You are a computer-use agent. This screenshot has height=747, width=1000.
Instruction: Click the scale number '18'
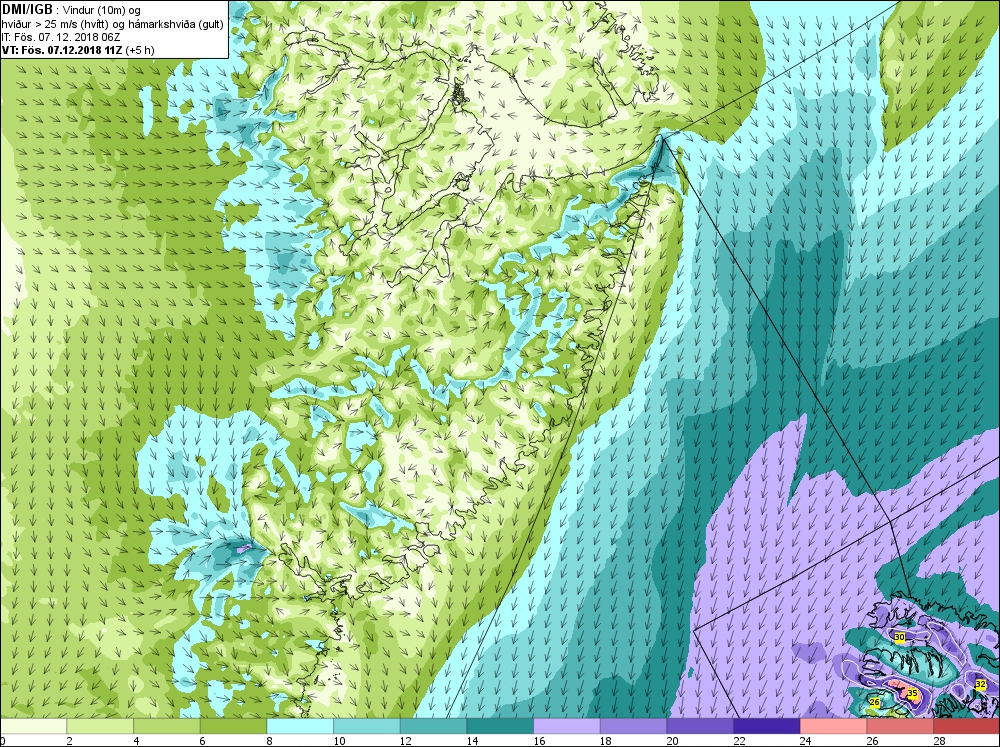pyautogui.click(x=606, y=741)
